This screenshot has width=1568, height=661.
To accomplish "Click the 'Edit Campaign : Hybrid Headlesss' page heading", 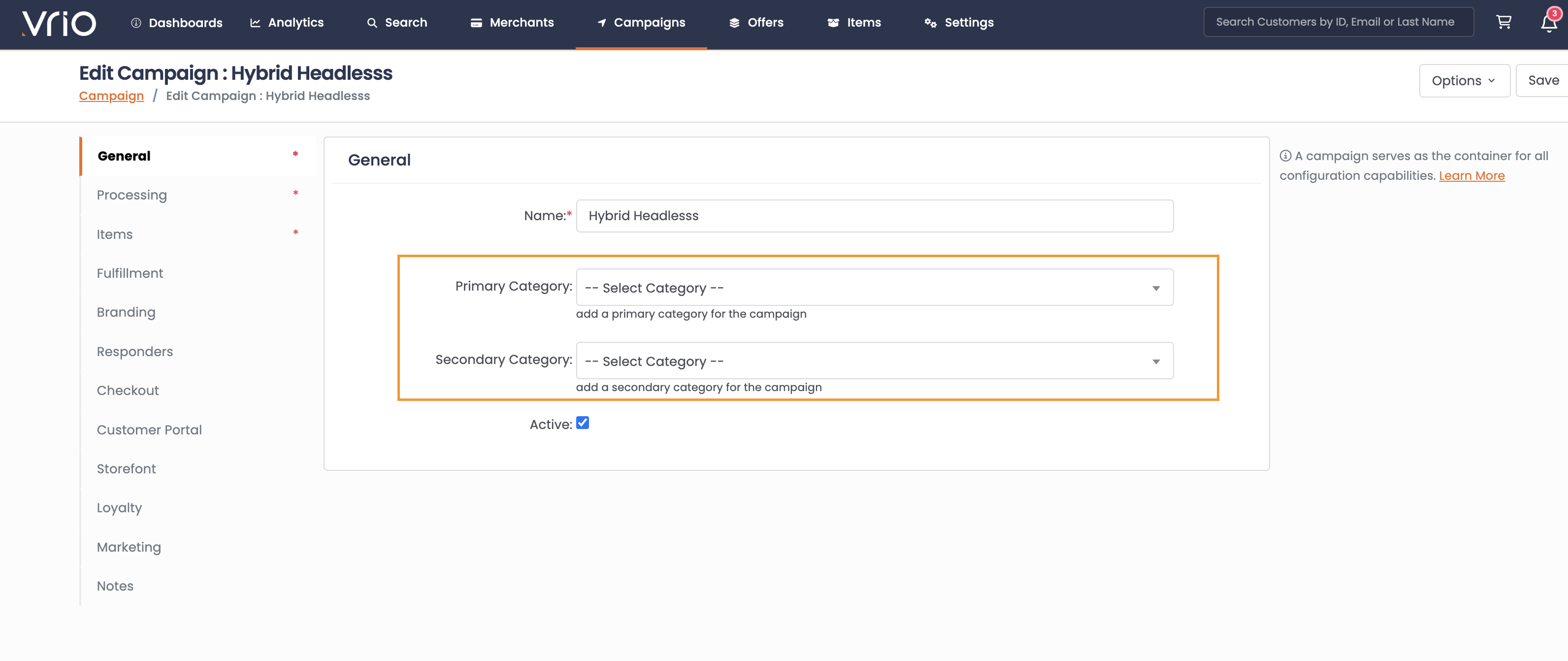I will (x=235, y=73).
